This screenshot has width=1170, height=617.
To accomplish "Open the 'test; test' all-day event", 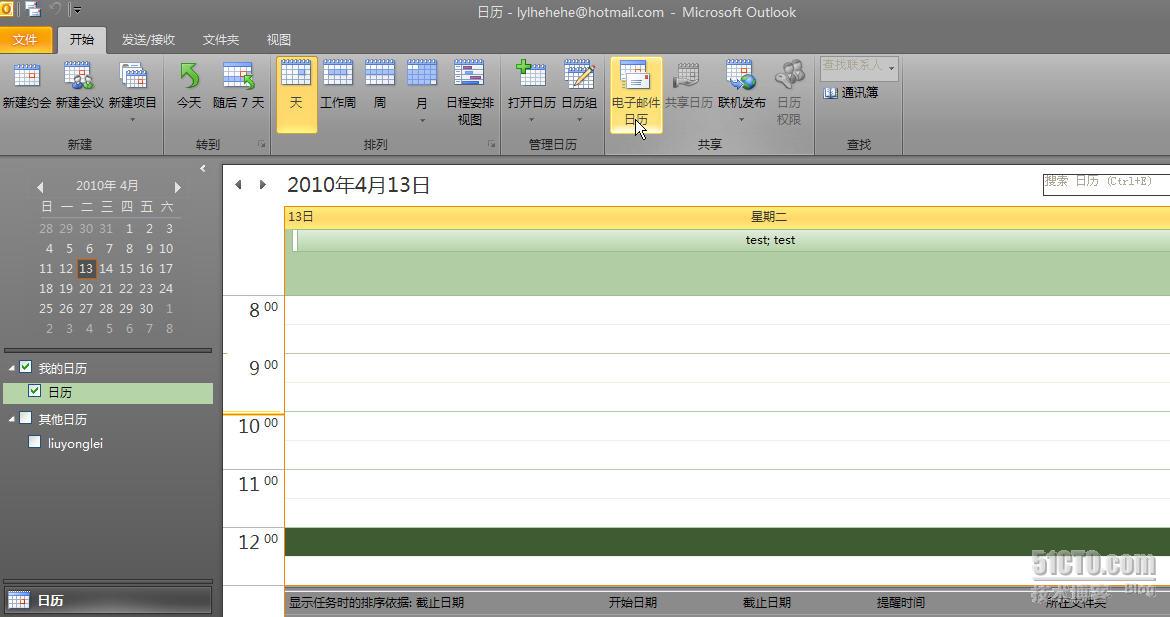I will [x=731, y=240].
